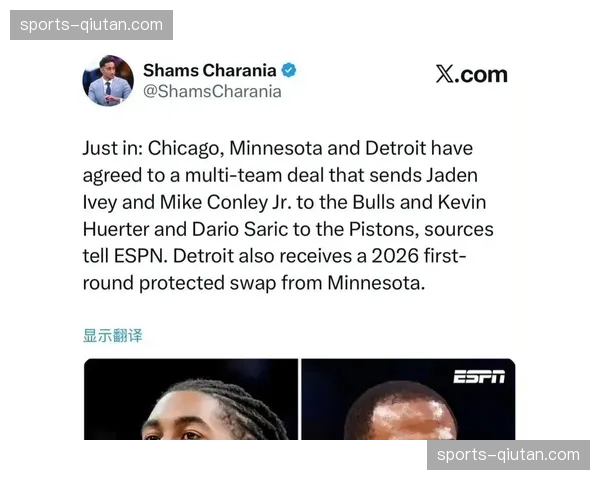Click the top-left sports-qiutan.com watermark
This screenshot has width=600, height=480.
pos(91,25)
